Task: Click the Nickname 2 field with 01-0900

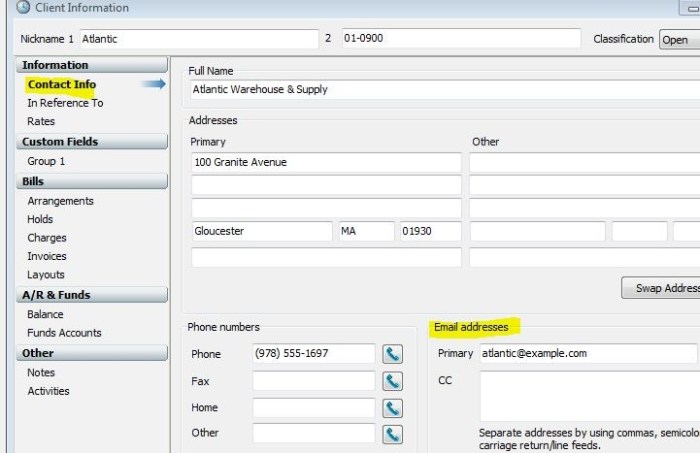Action: click(x=461, y=38)
